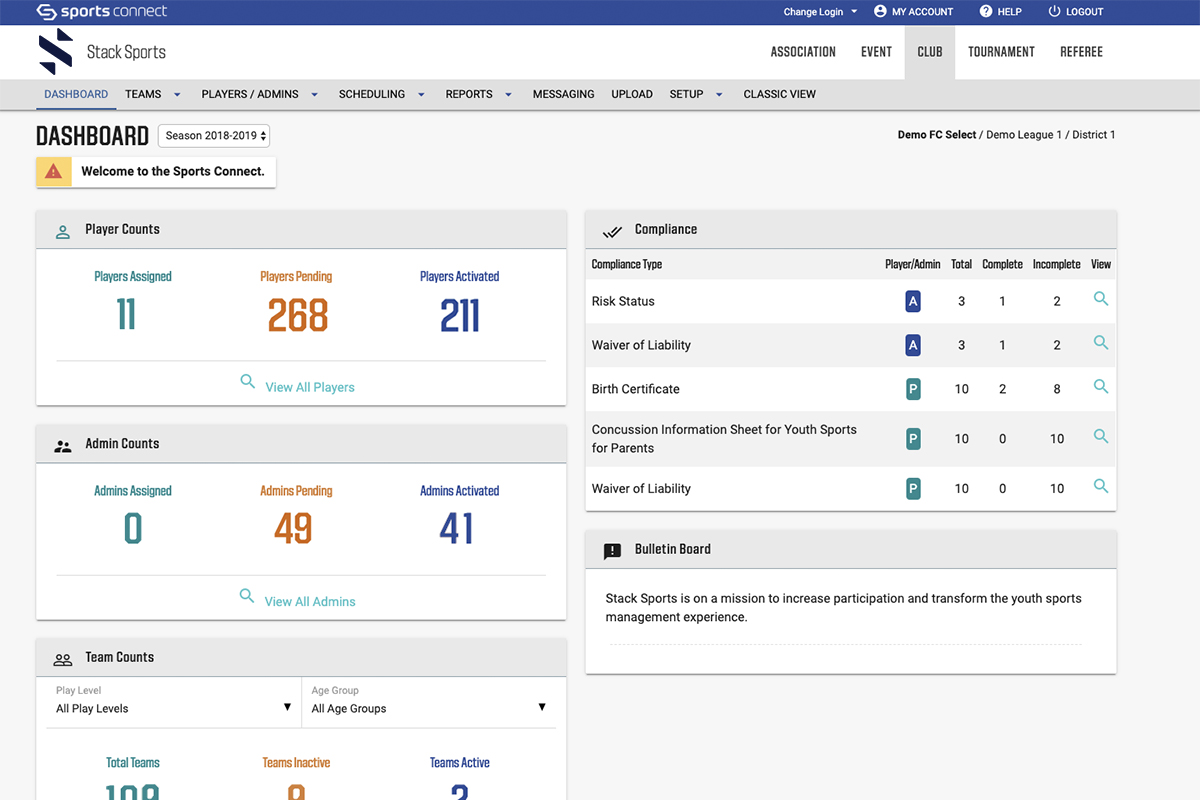Viewport: 1200px width, 800px height.
Task: Expand the Reports menu arrow
Action: [508, 95]
